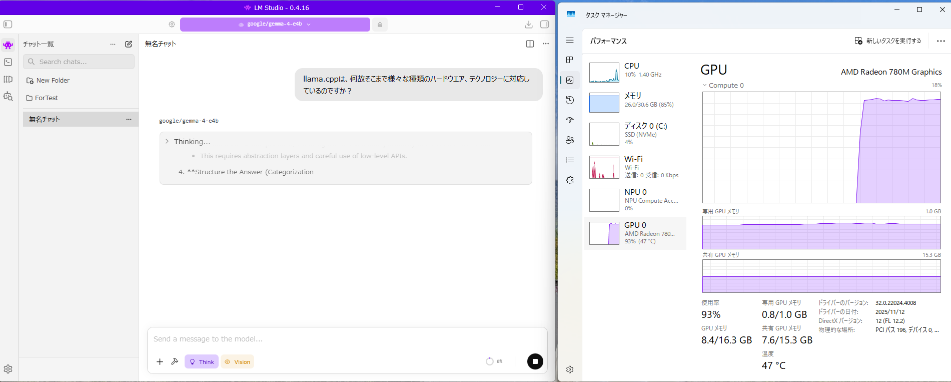
Task: Open the developer terminal sidebar icon
Action: click(8, 62)
